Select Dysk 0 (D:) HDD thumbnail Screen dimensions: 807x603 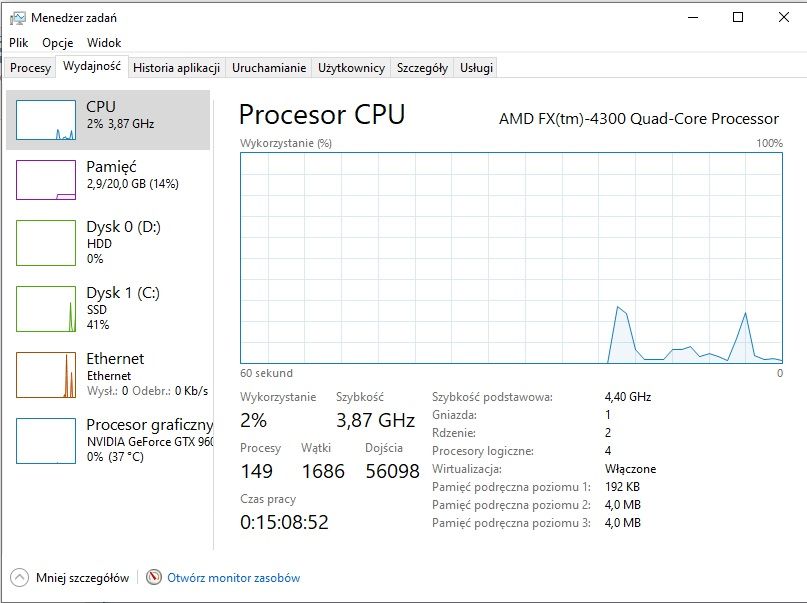coord(46,243)
